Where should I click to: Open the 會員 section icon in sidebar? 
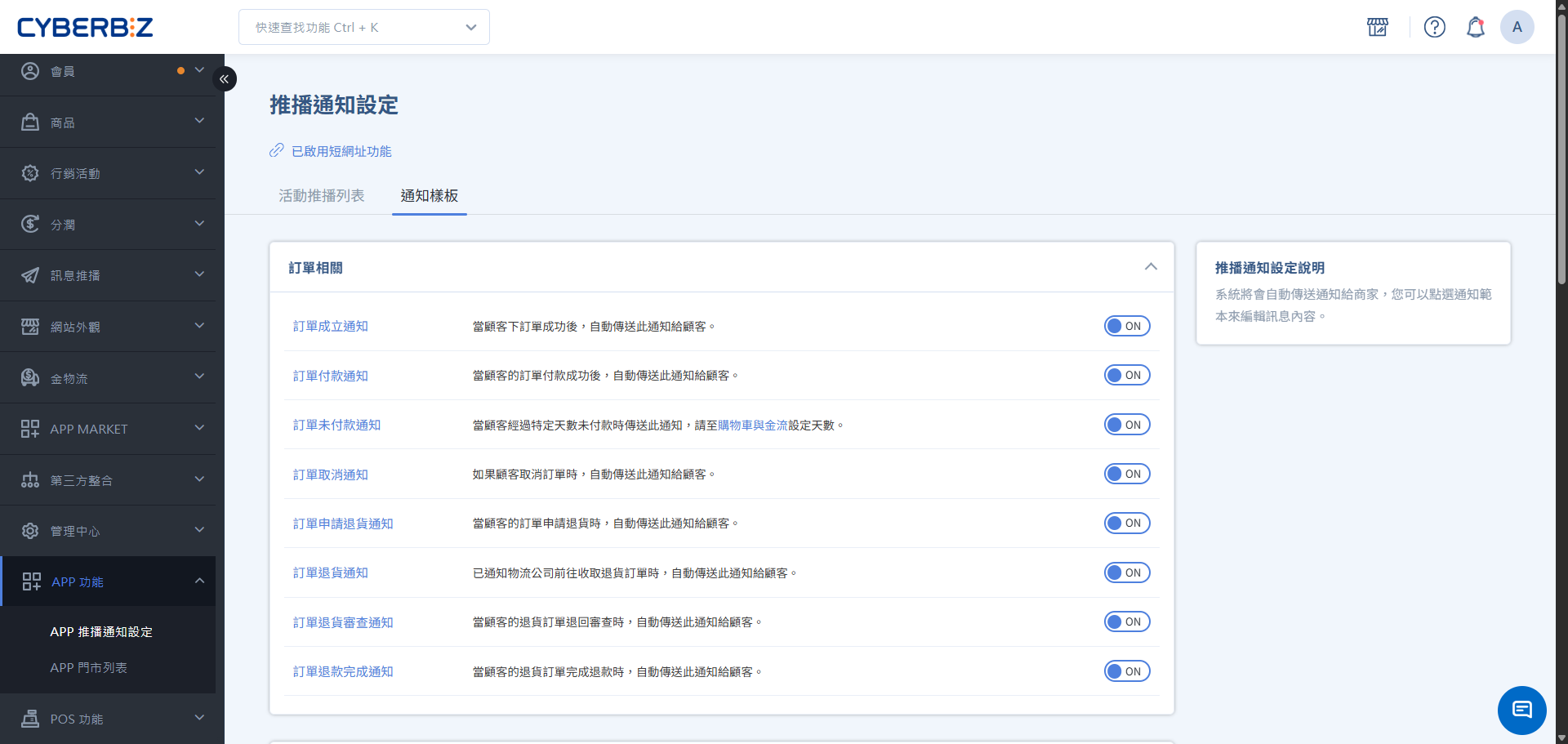[30, 71]
